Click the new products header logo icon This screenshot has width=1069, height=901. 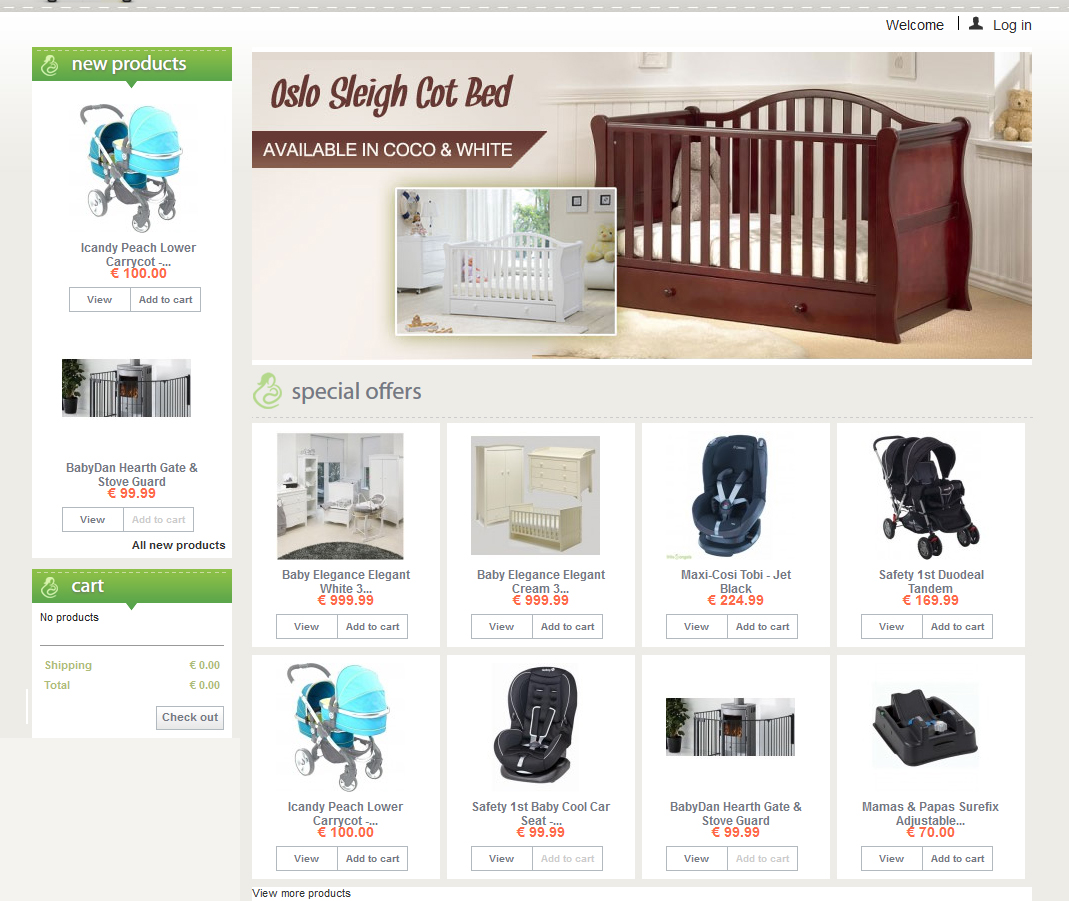tap(50, 65)
